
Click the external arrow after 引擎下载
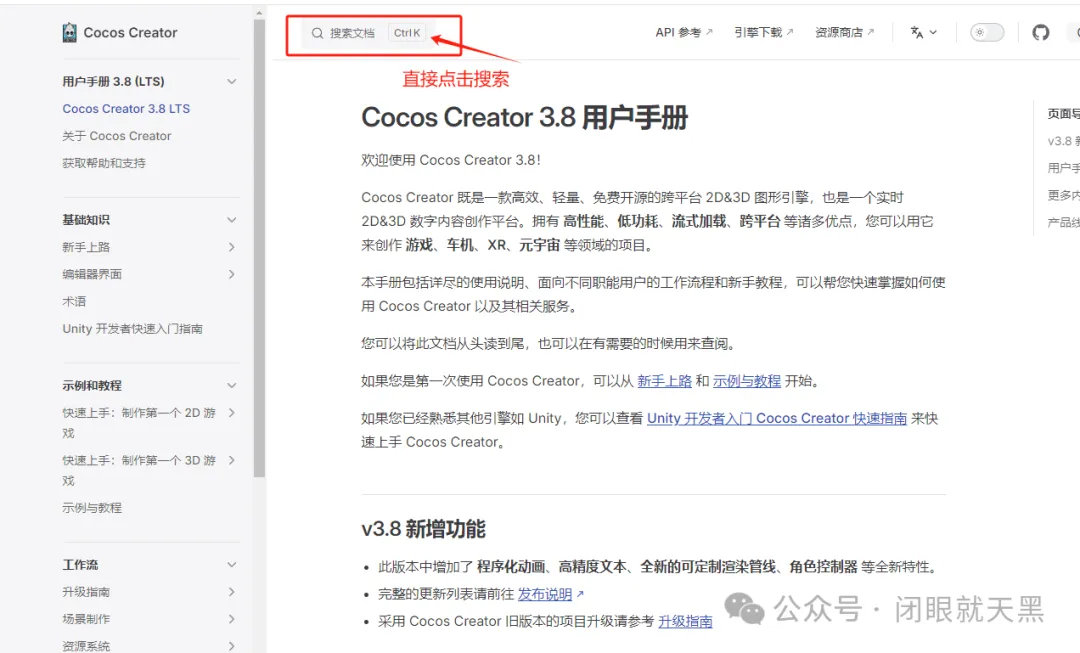[790, 32]
